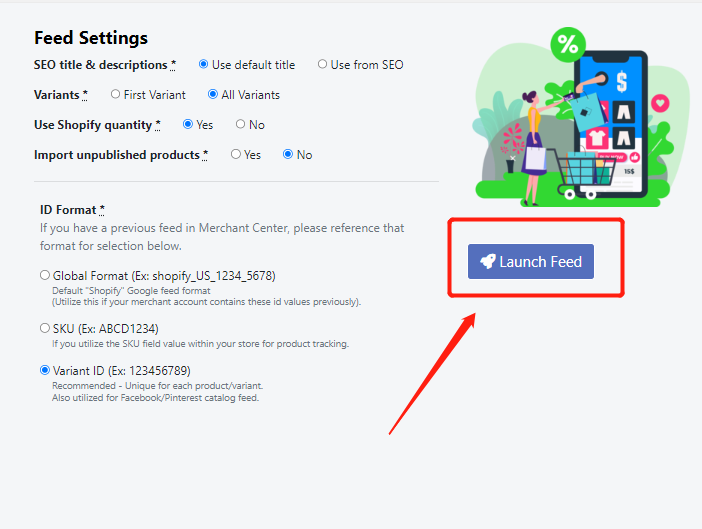Select Variant ID format option
Screen dimensions: 702x529
44,370
